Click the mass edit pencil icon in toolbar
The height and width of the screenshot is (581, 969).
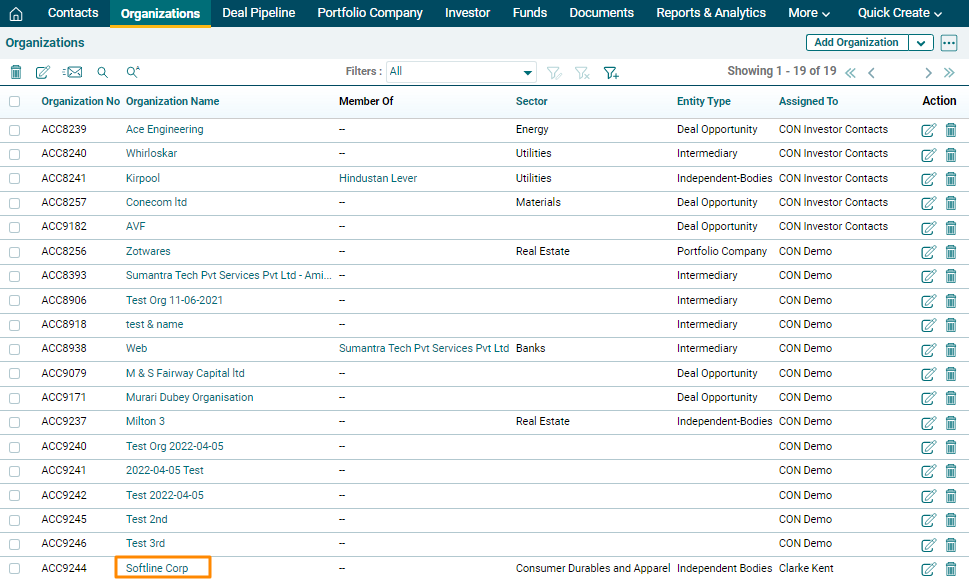[x=43, y=72]
